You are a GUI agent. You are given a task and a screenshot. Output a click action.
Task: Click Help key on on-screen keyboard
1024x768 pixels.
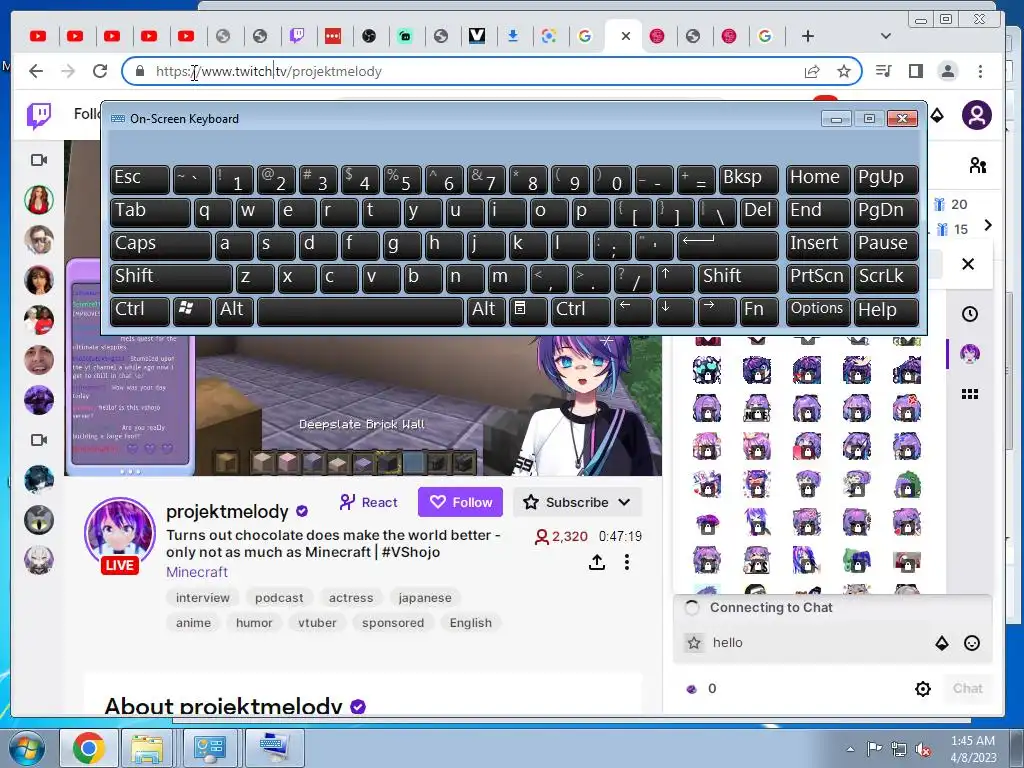tap(886, 310)
